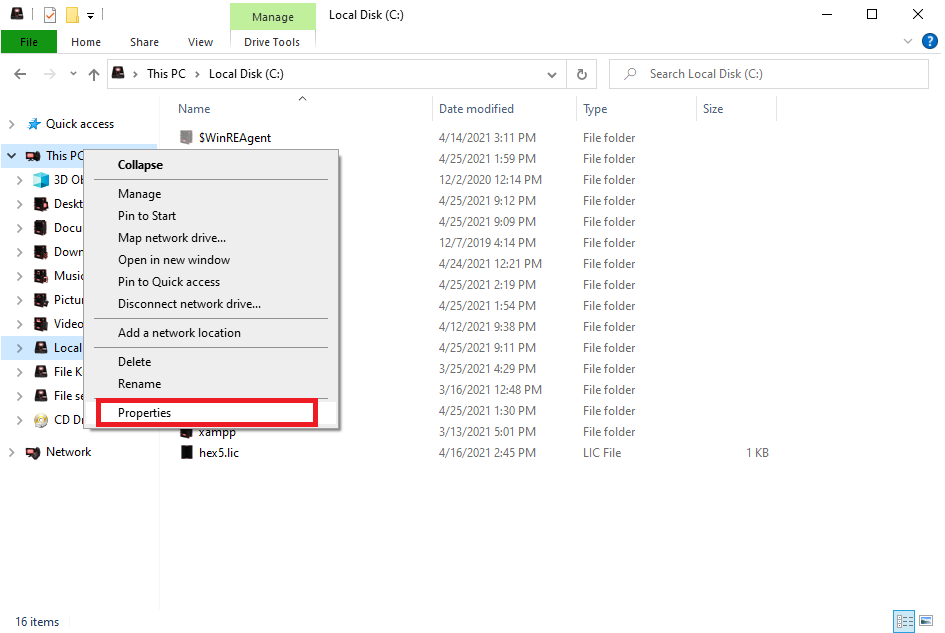Open the View ribbon tab

coord(200,42)
